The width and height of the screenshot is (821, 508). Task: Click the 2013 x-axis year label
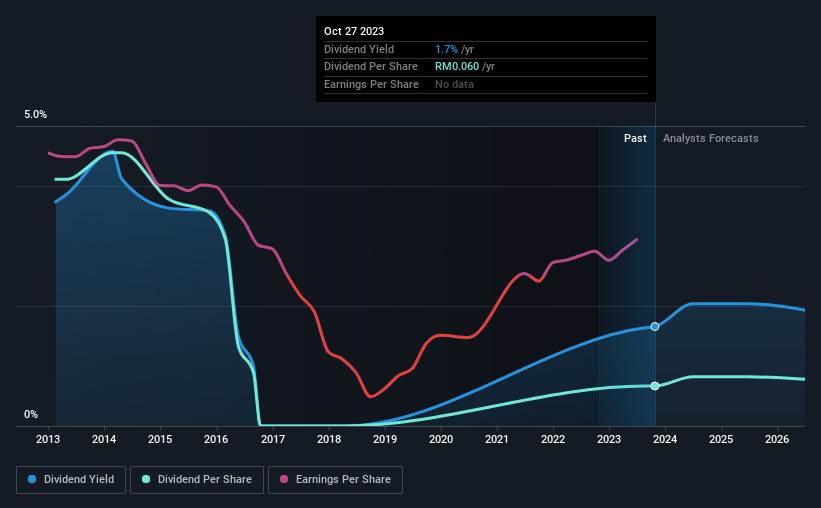click(x=48, y=439)
